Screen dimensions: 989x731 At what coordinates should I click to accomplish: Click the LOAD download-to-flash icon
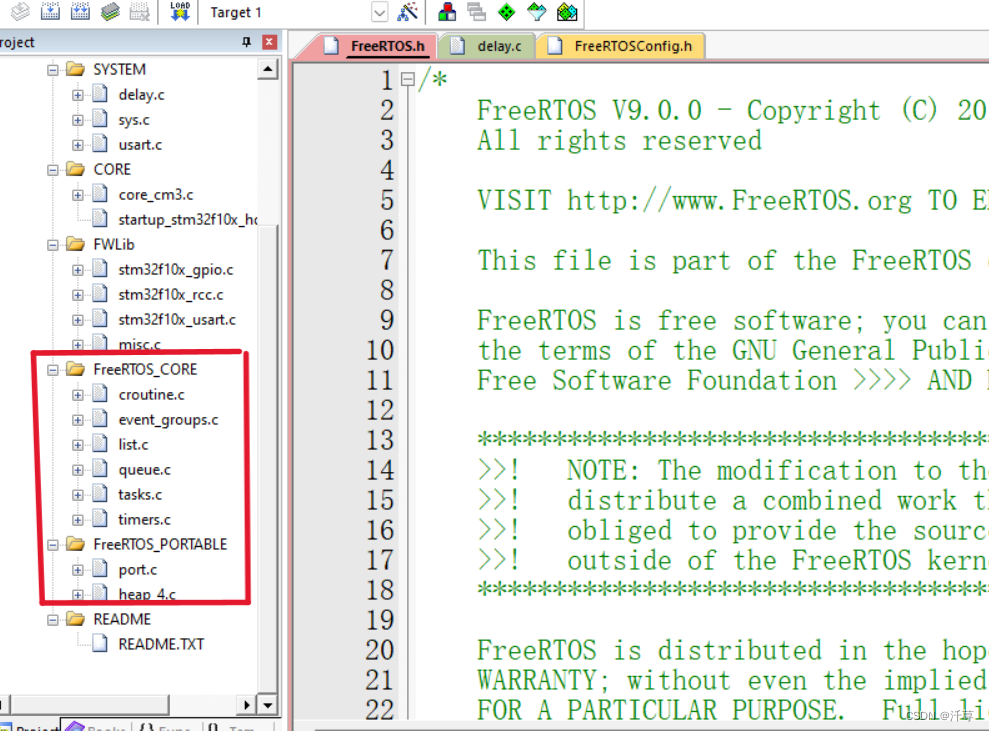pyautogui.click(x=180, y=11)
